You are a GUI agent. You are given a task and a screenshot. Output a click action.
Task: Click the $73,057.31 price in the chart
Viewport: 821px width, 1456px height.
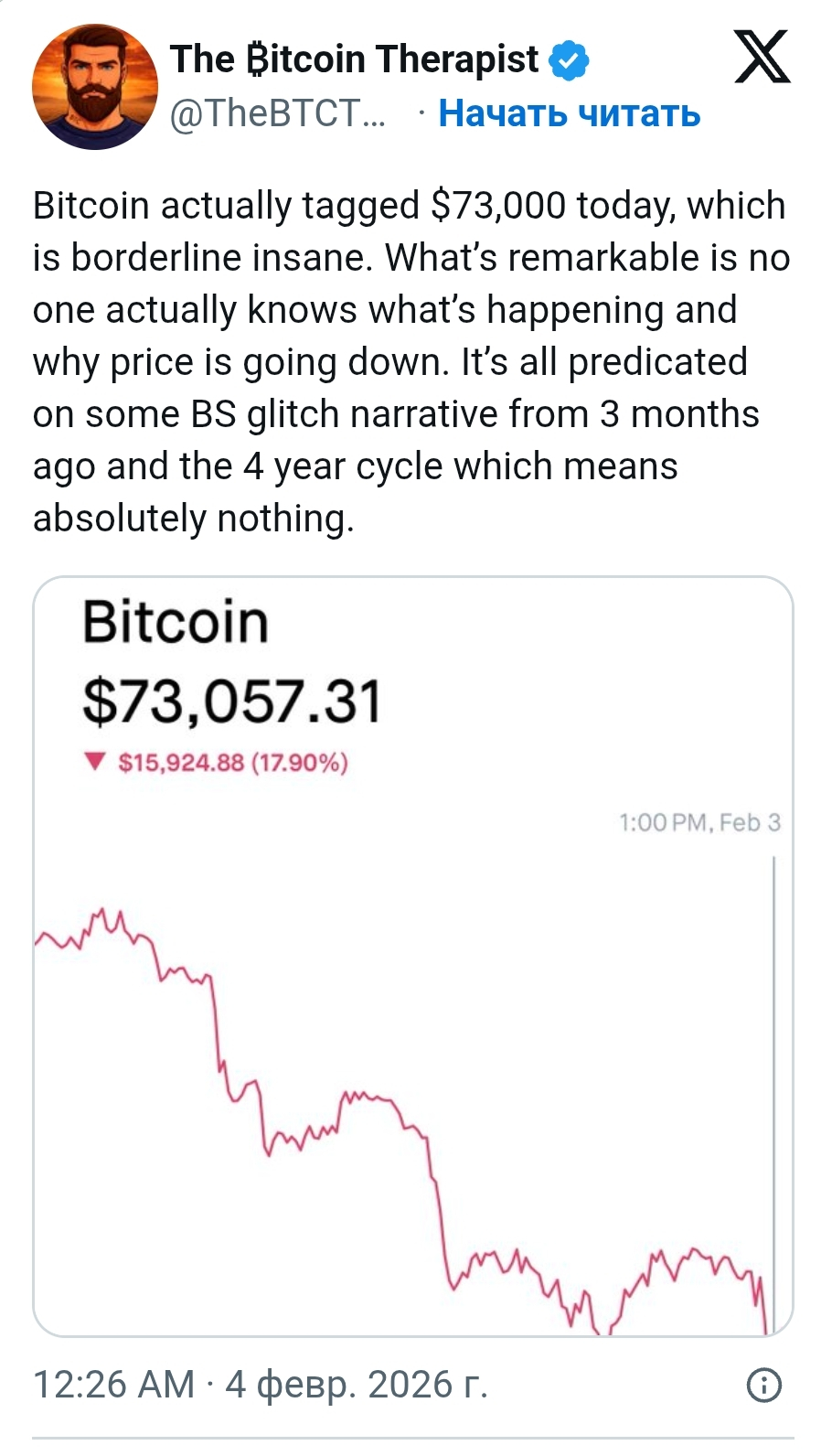231,702
